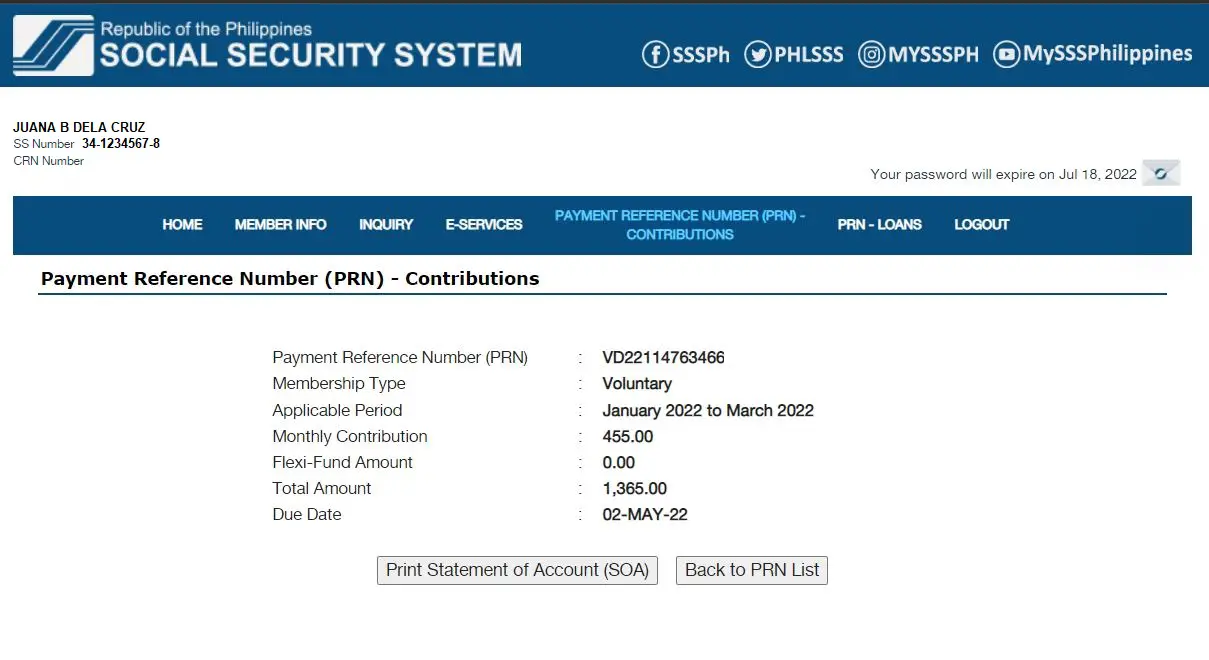Screen dimensions: 1209x660
Task: Click LOGOUT to sign out
Action: 981,225
